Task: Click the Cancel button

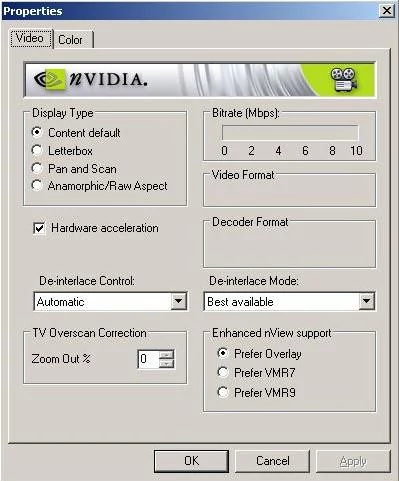Action: 273,461
